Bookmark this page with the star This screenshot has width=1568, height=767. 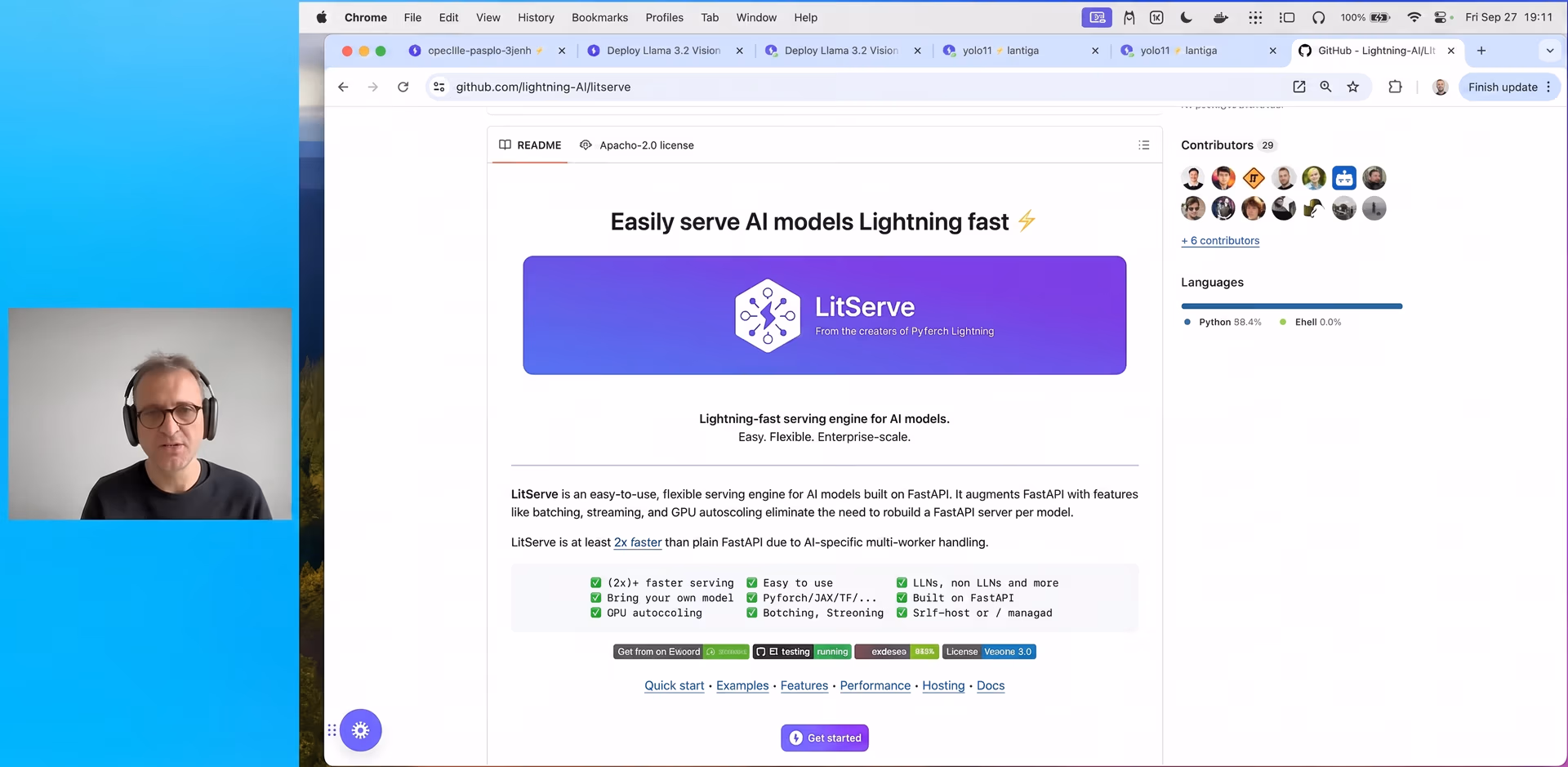click(x=1353, y=87)
